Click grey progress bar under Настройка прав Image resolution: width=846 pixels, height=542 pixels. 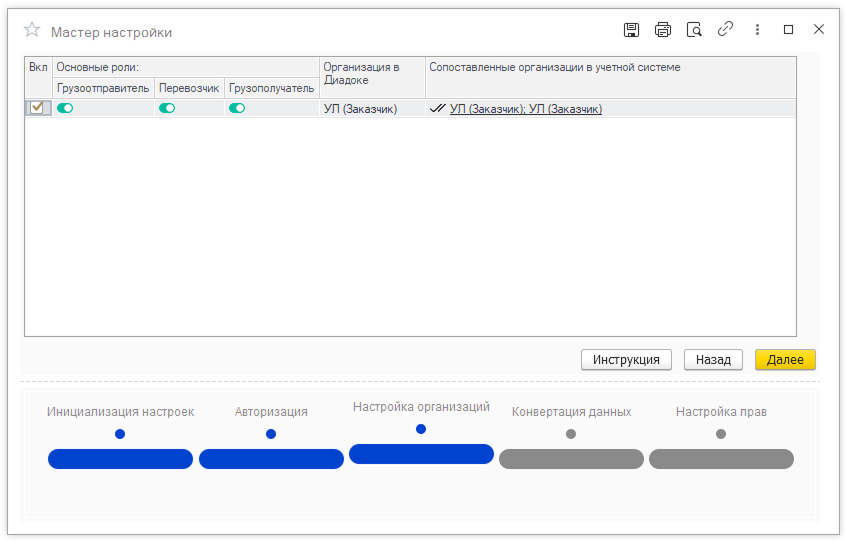coord(721,459)
